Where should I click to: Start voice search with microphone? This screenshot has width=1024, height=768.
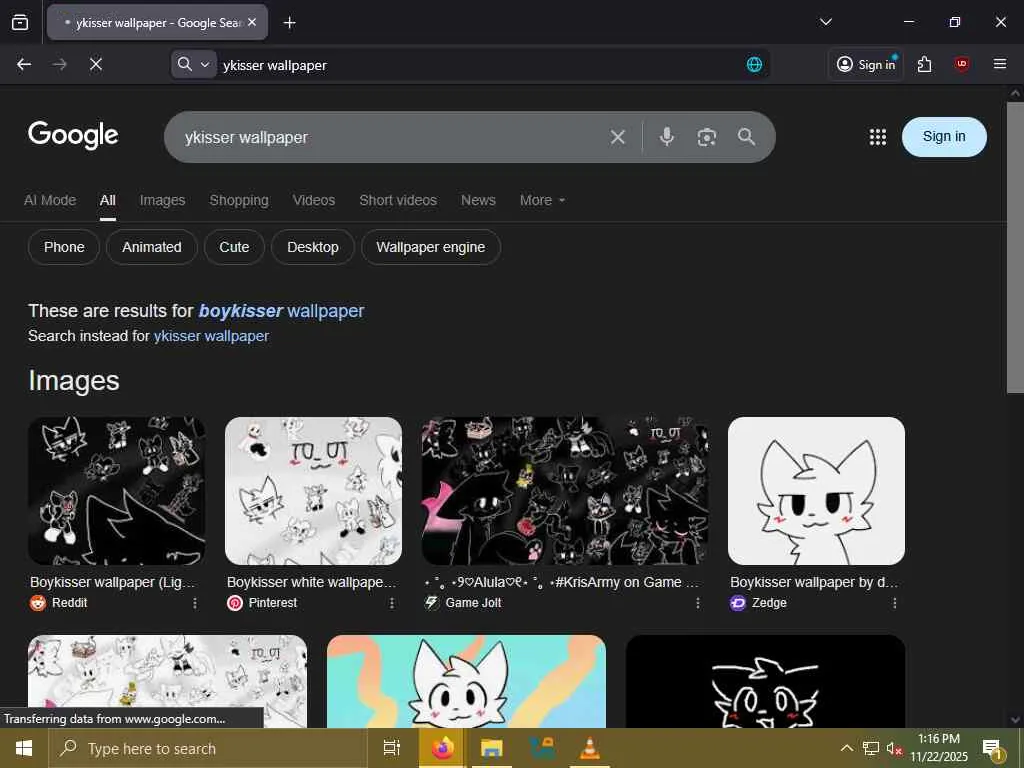point(667,136)
